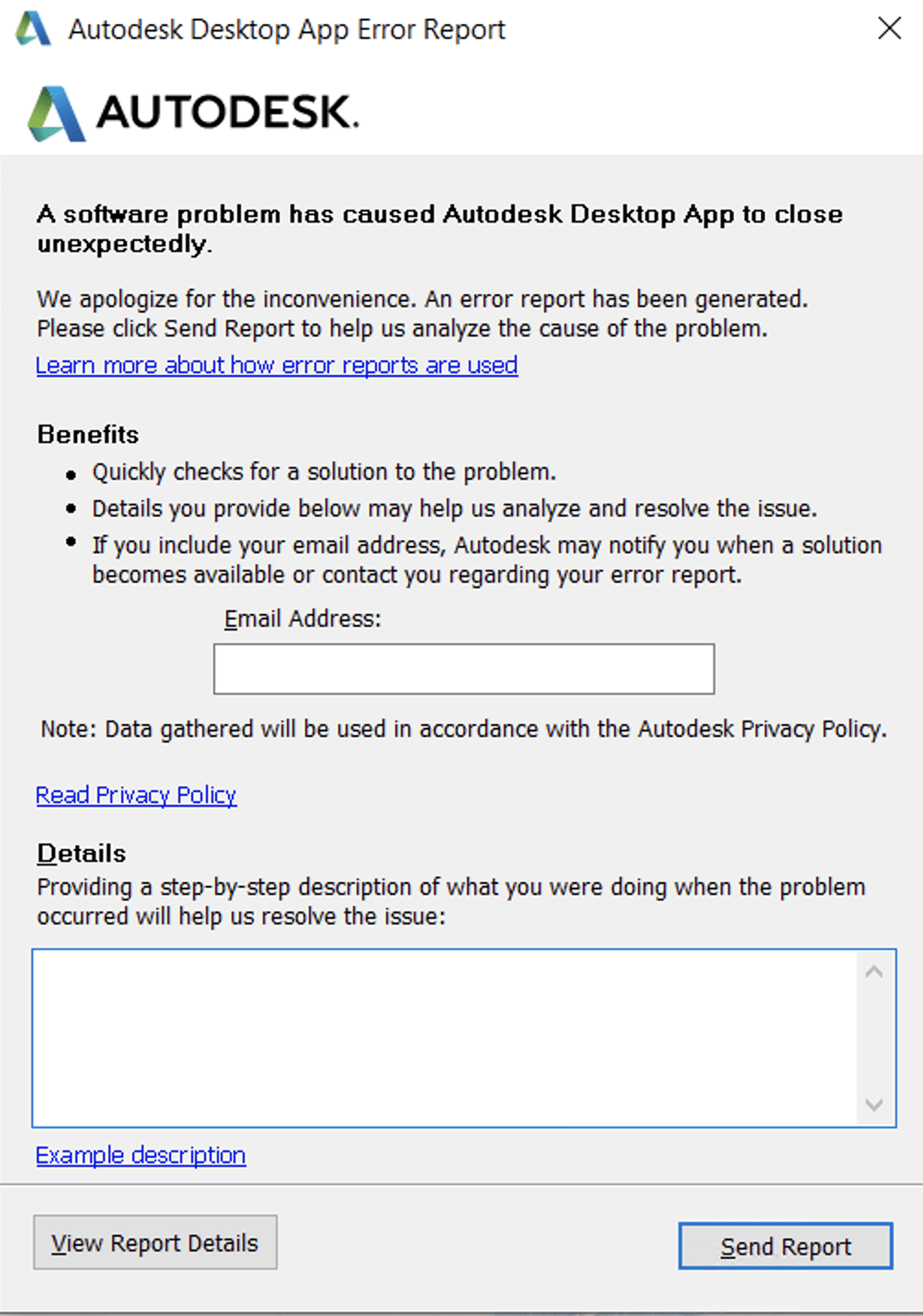Click the Autodesk Privacy Policy note text

pyautogui.click(x=463, y=729)
